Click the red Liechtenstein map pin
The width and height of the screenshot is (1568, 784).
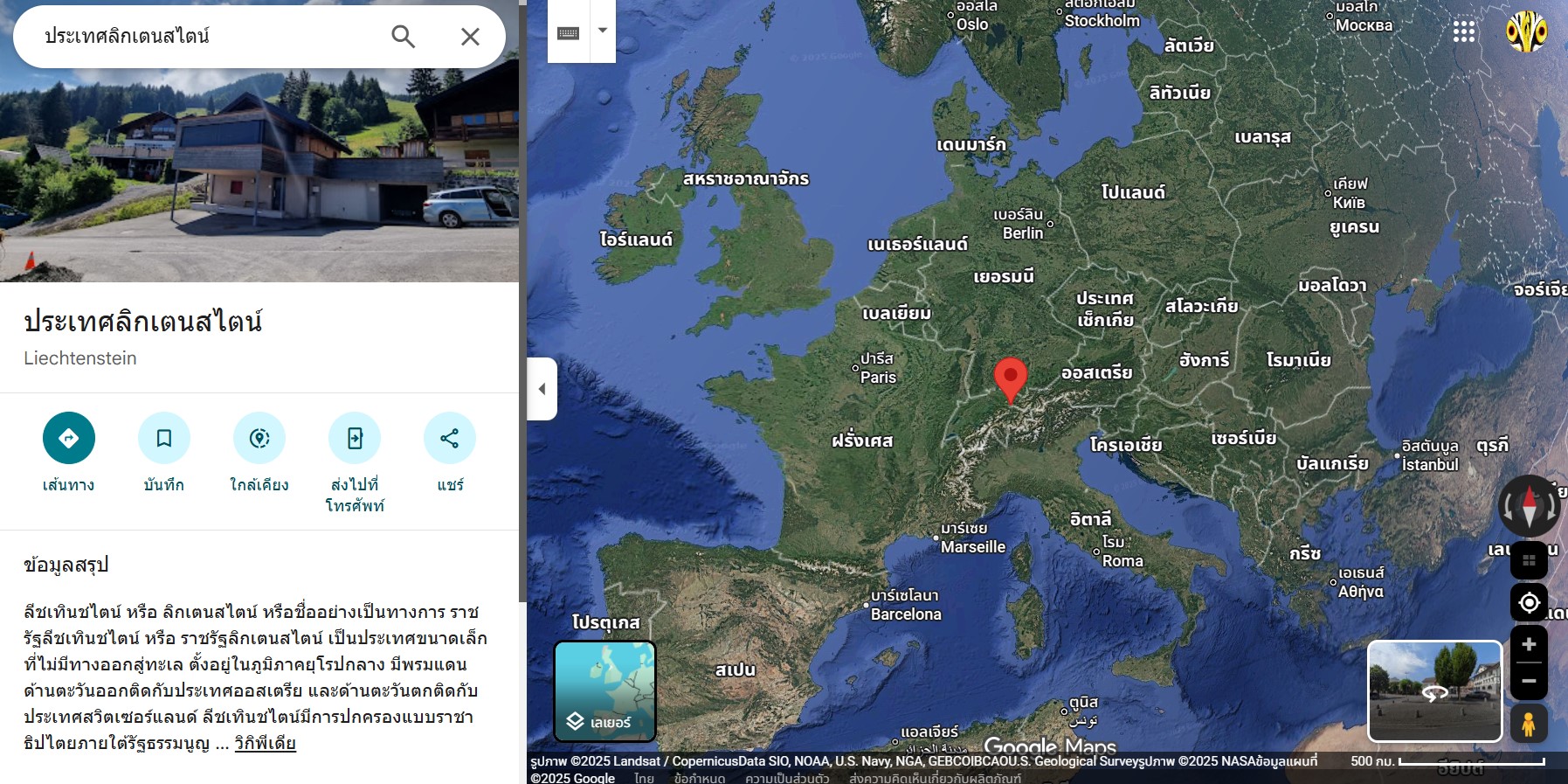tap(1011, 380)
